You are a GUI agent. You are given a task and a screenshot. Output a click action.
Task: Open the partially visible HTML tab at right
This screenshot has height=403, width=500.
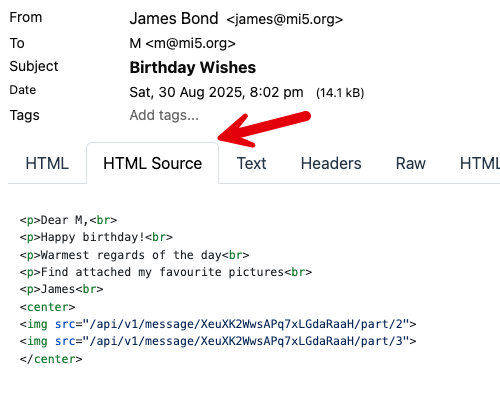coord(480,163)
